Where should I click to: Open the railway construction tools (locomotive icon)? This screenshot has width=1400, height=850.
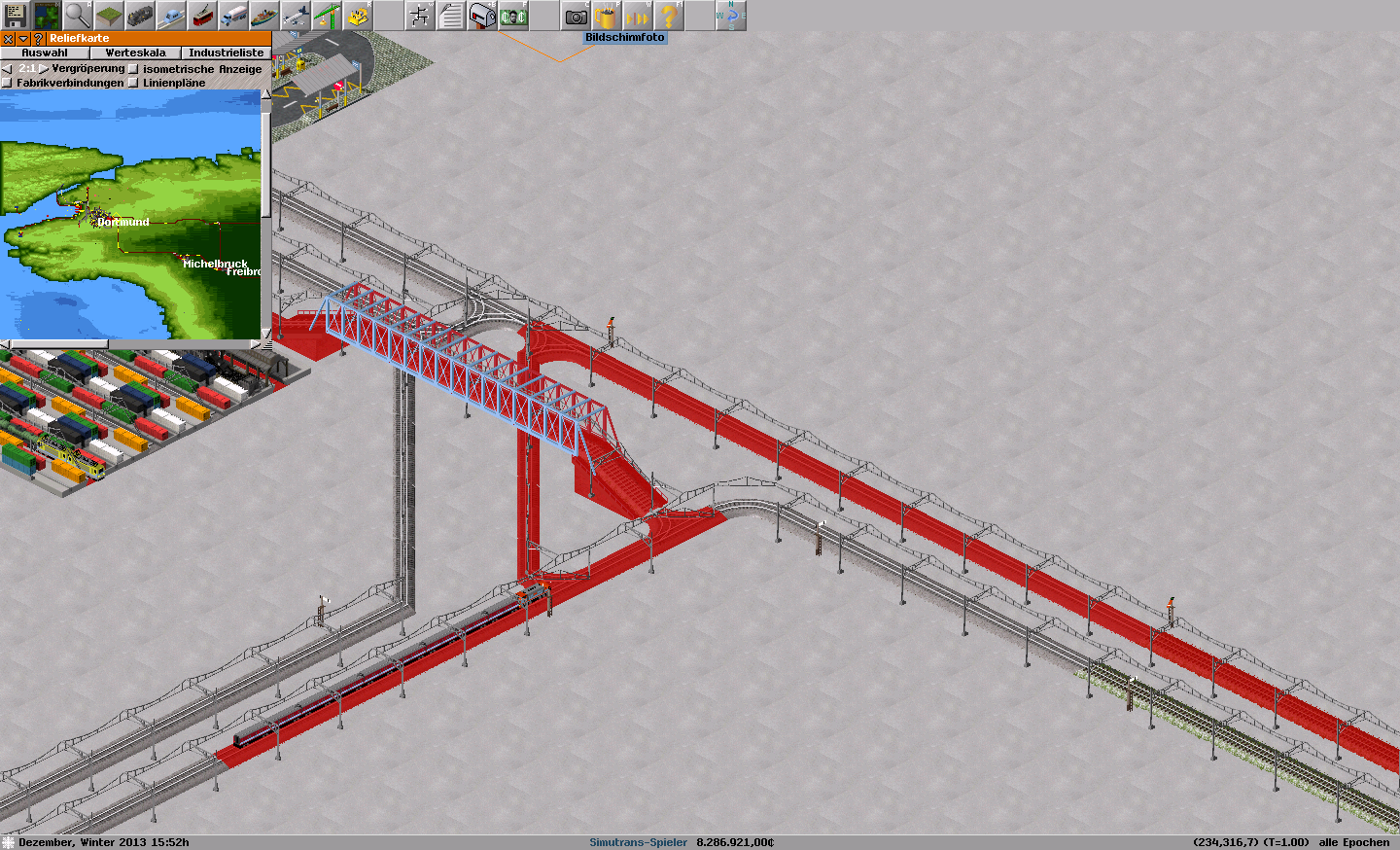pos(140,16)
